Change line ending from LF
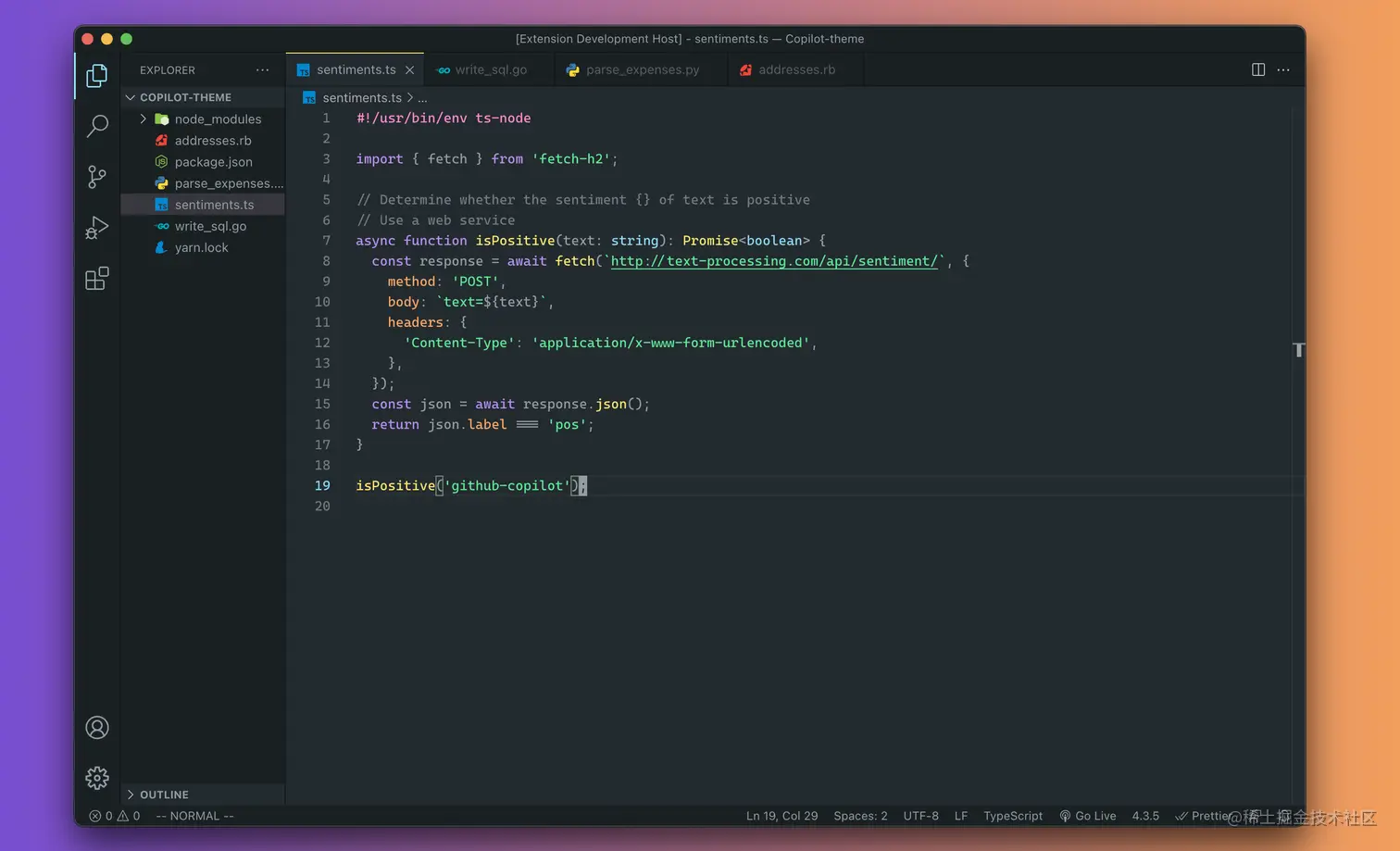Image resolution: width=1400 pixels, height=851 pixels. 960,816
